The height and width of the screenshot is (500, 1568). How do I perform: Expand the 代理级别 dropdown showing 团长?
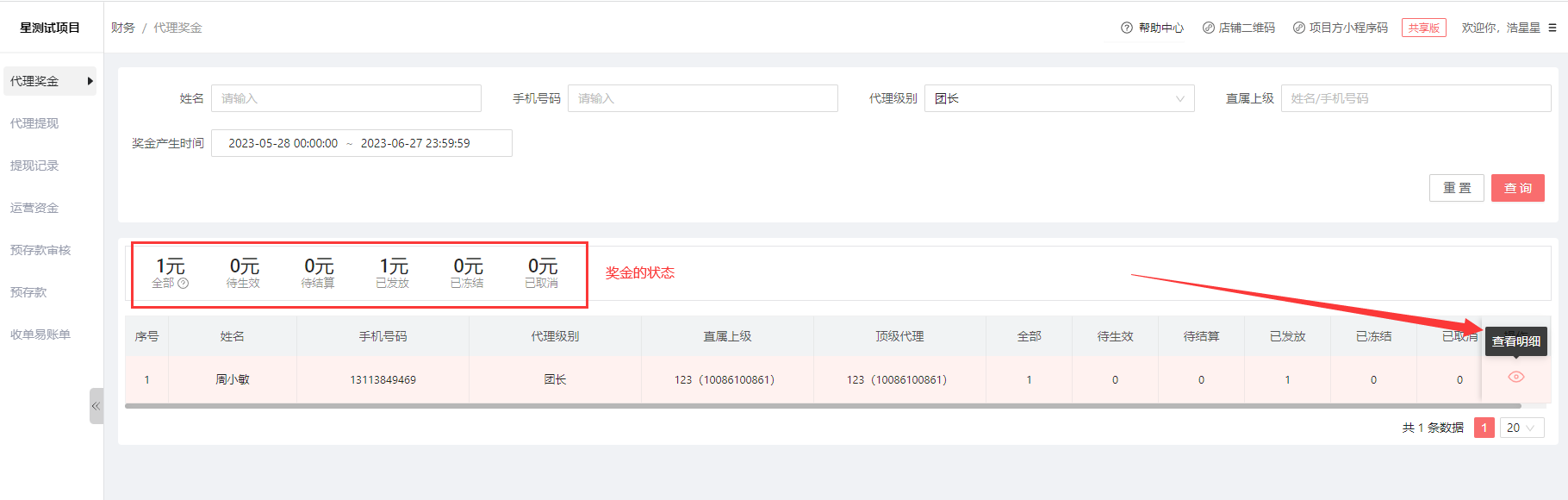1059,98
